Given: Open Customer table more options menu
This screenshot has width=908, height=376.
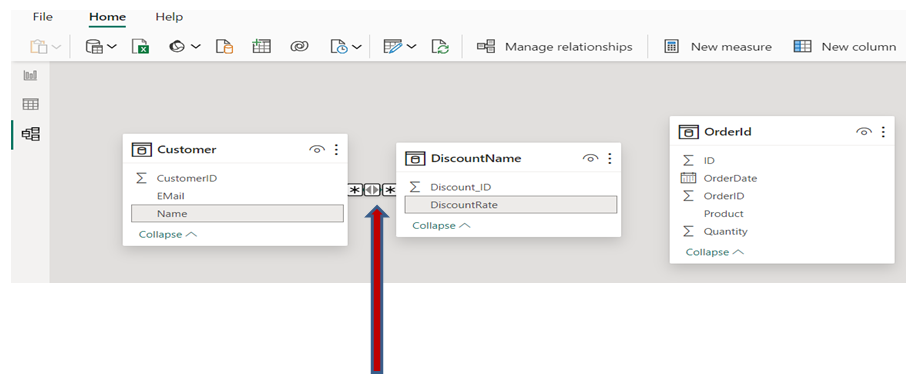Looking at the screenshot, I should point(336,149).
